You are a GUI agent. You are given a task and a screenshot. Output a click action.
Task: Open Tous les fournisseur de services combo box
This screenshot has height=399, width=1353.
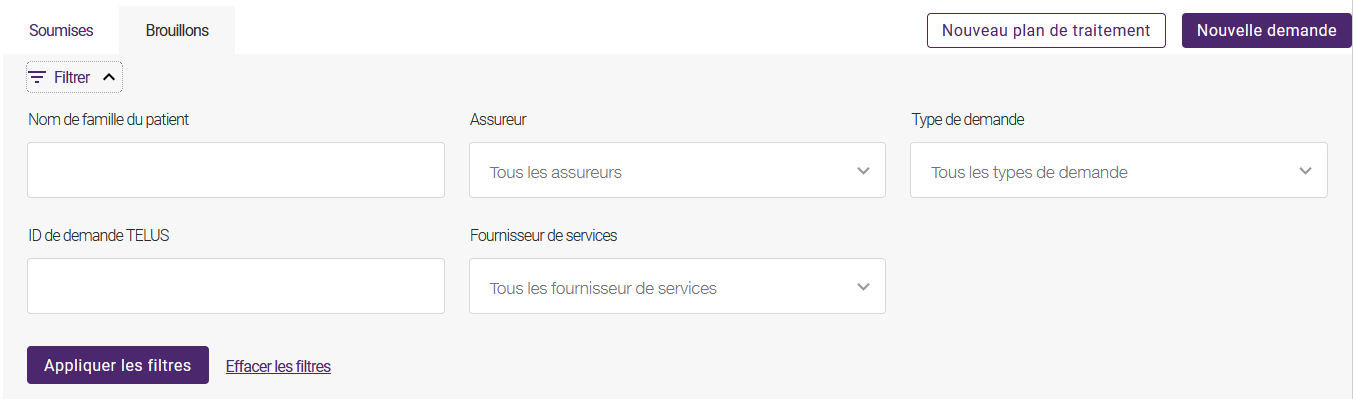click(677, 286)
